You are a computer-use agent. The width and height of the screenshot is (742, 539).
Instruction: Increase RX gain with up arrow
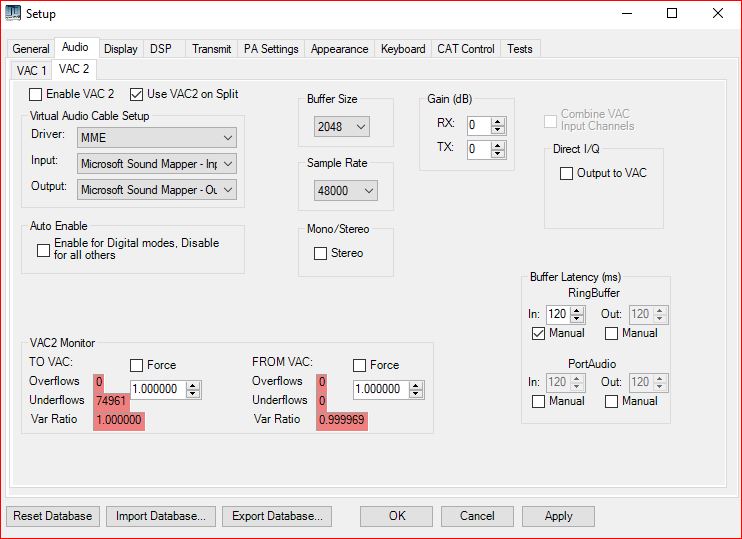pos(499,121)
